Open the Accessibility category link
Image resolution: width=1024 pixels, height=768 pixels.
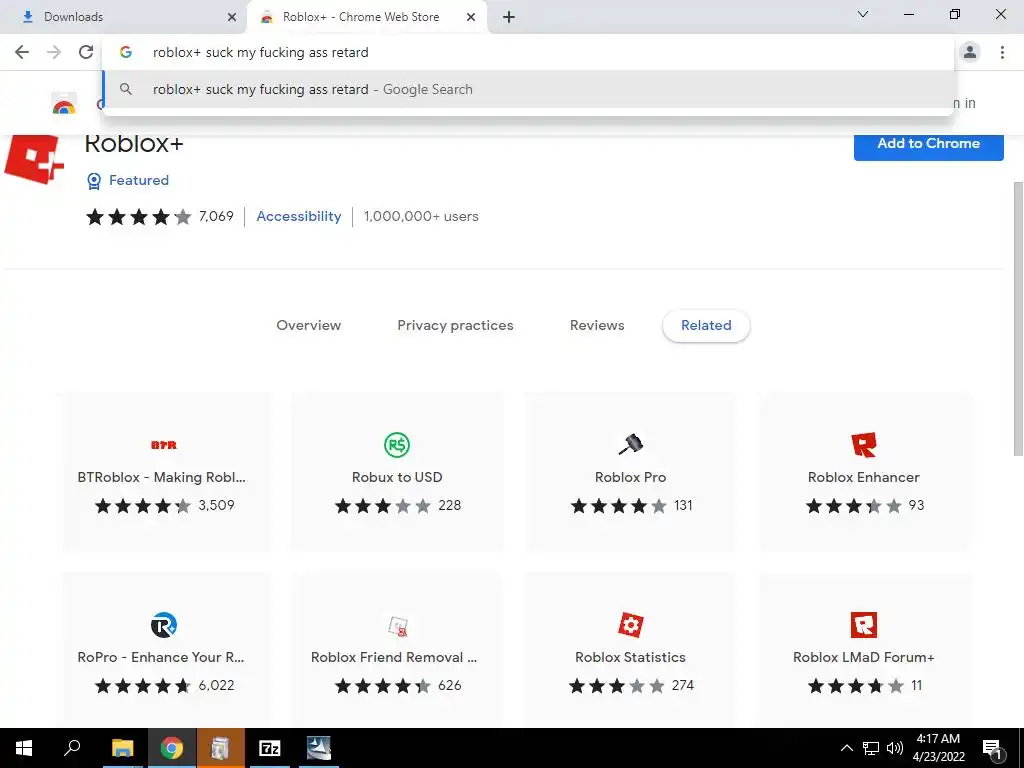pos(298,216)
